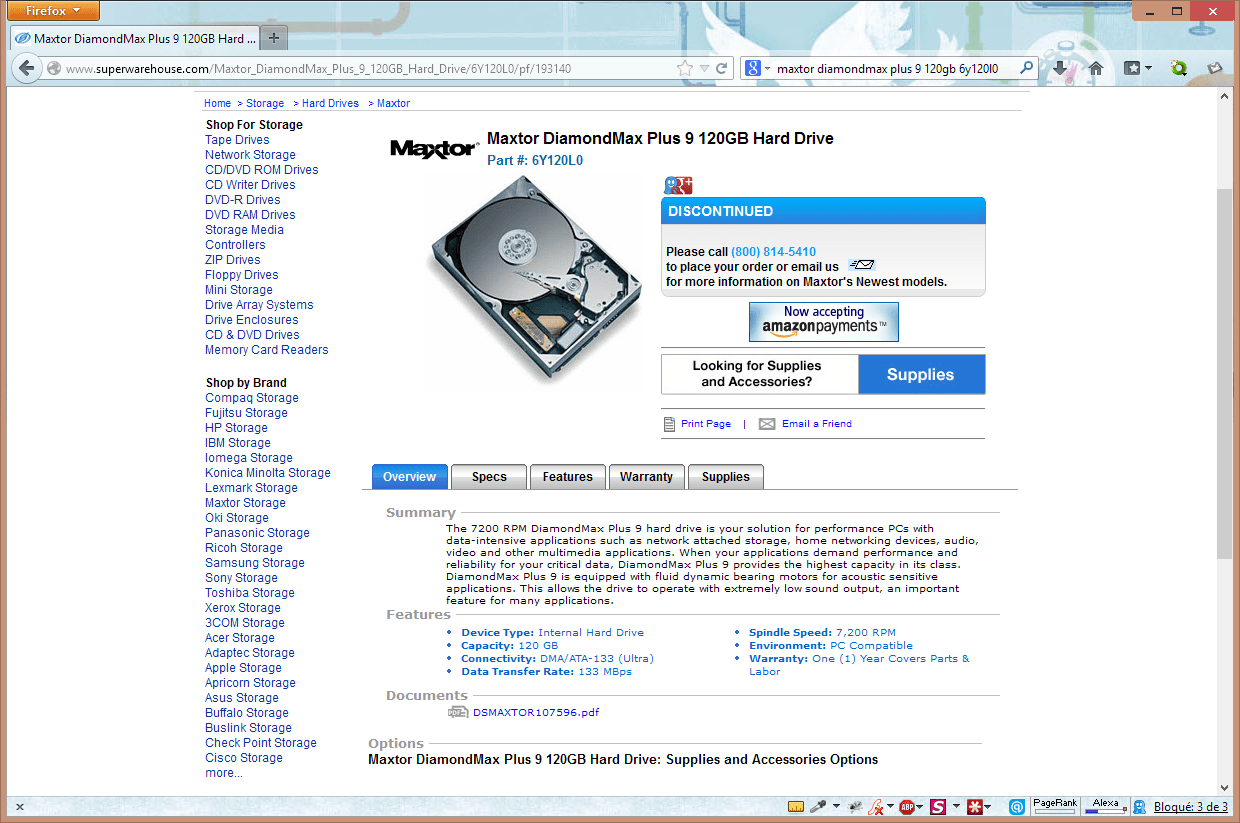The image size is (1240, 823).
Task: Expand the Adblock Plus dropdown arrow
Action: point(921,806)
